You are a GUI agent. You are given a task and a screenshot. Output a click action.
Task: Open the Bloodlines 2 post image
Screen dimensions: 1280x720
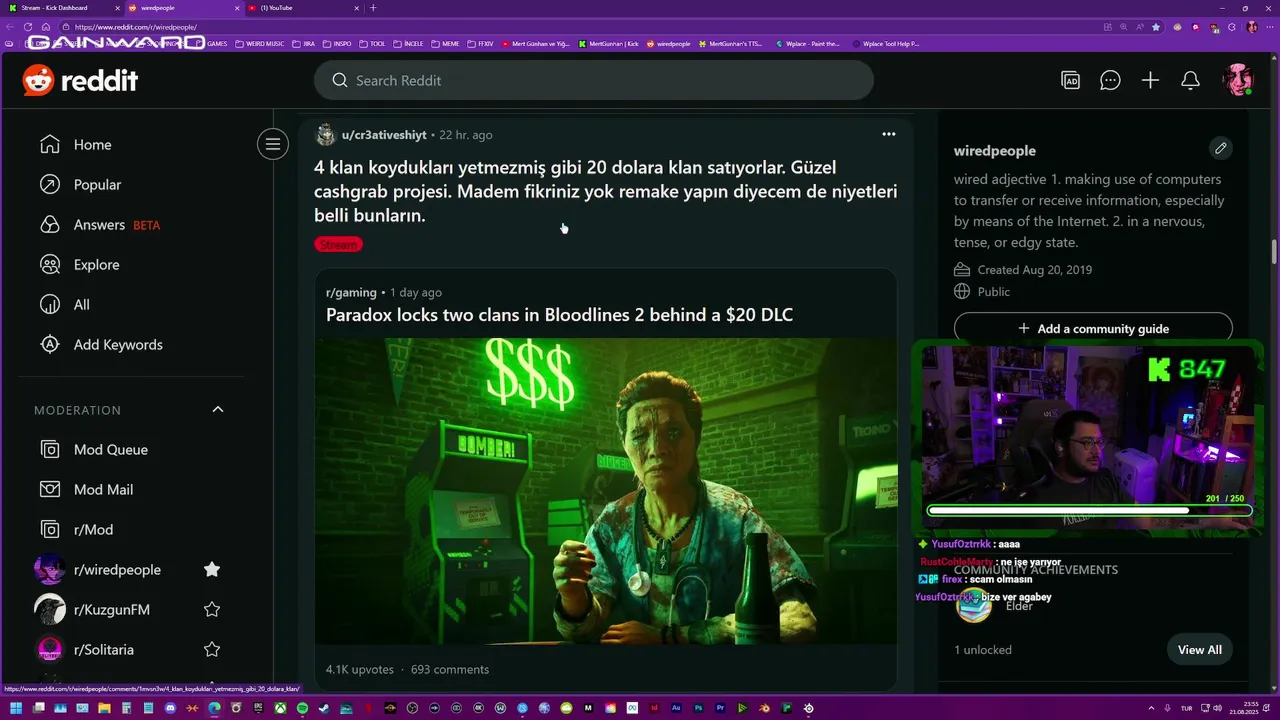coord(606,491)
